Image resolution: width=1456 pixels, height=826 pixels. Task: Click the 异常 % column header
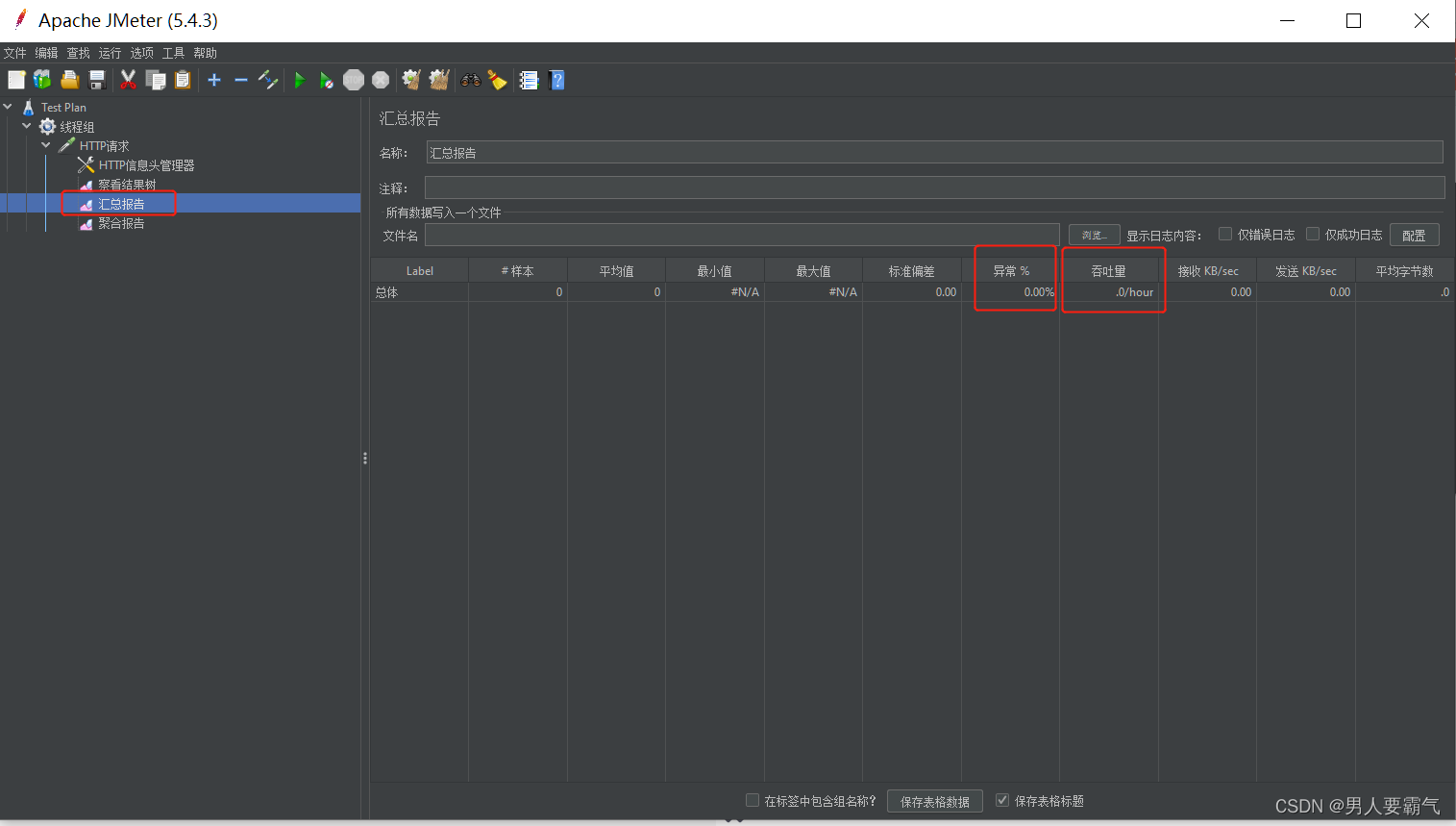tap(1010, 270)
